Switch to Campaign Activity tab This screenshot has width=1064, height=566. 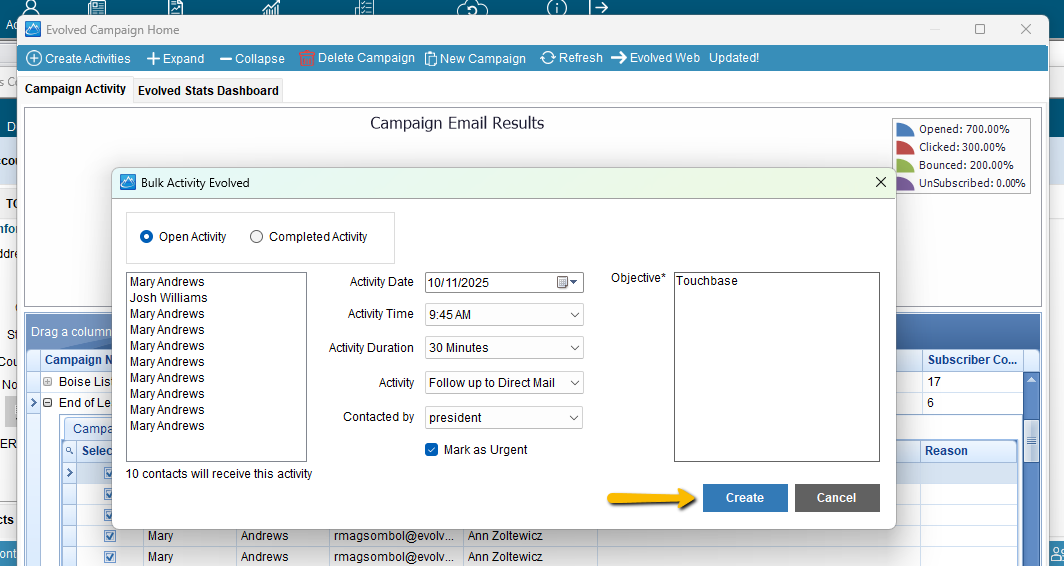[76, 89]
